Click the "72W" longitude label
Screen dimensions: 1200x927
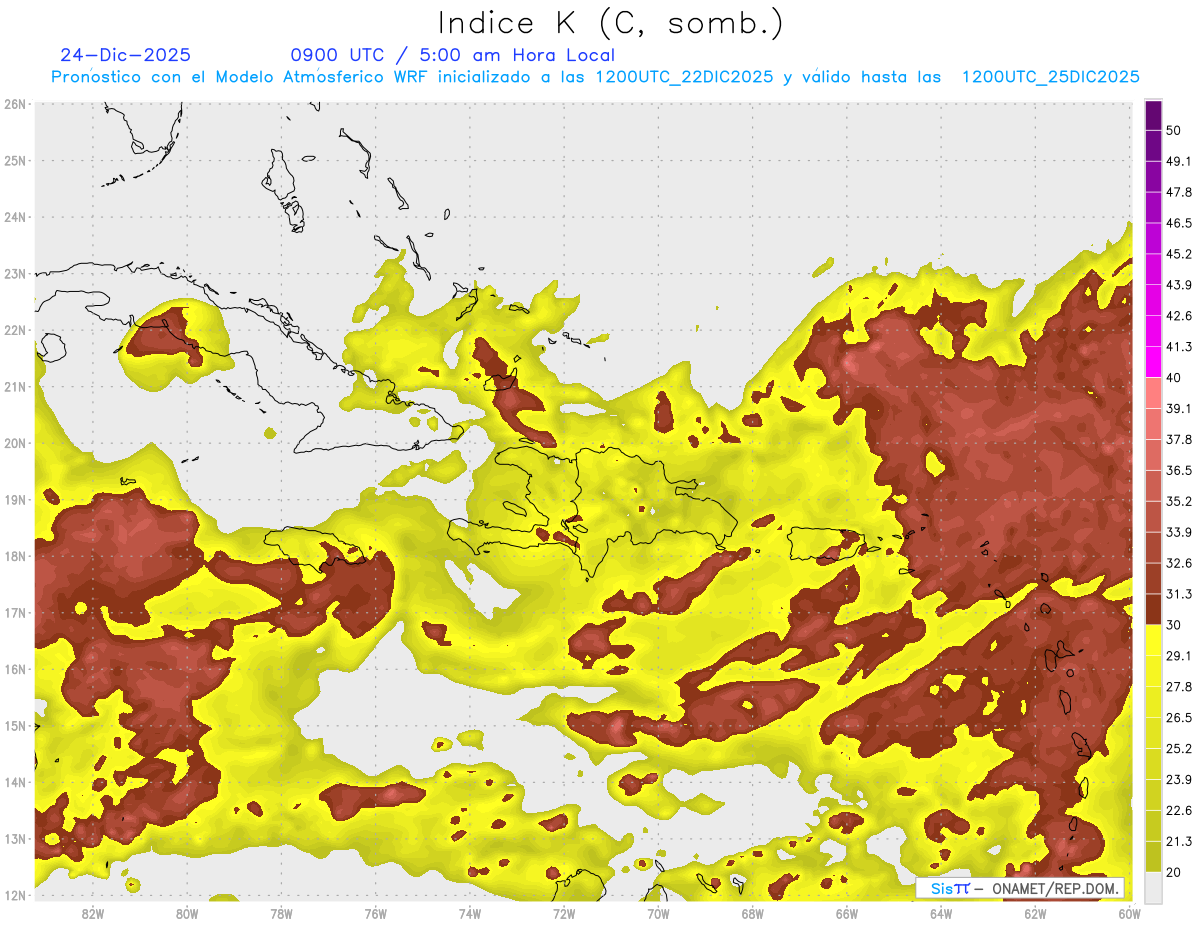tap(564, 914)
